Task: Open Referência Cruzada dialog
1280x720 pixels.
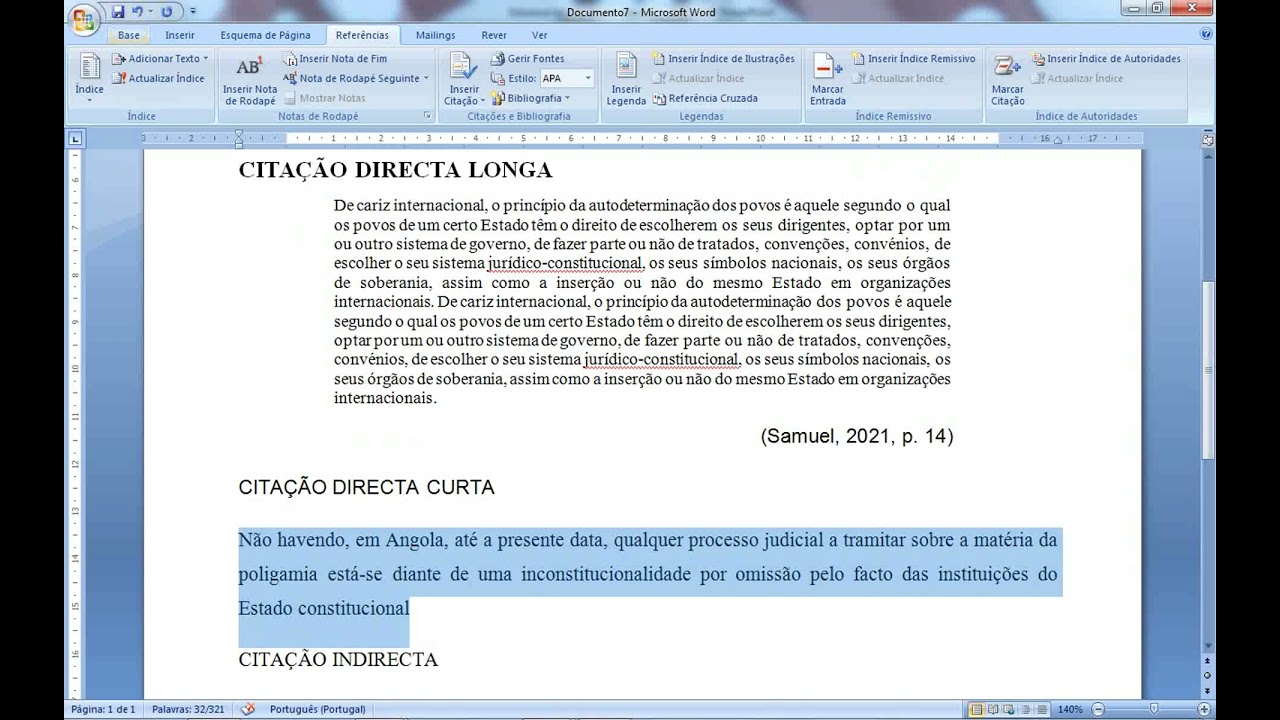Action: click(x=705, y=98)
